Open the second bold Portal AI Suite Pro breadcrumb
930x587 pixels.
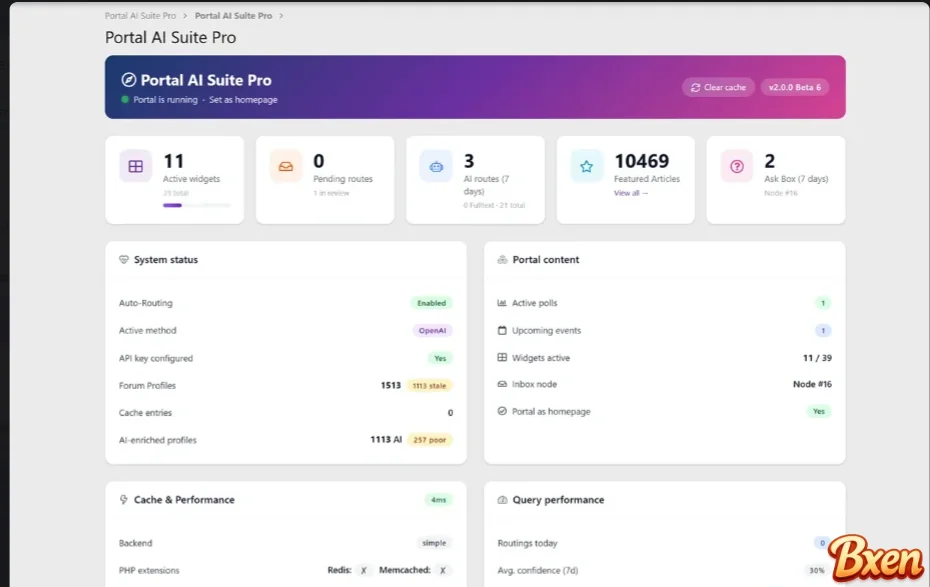click(234, 16)
